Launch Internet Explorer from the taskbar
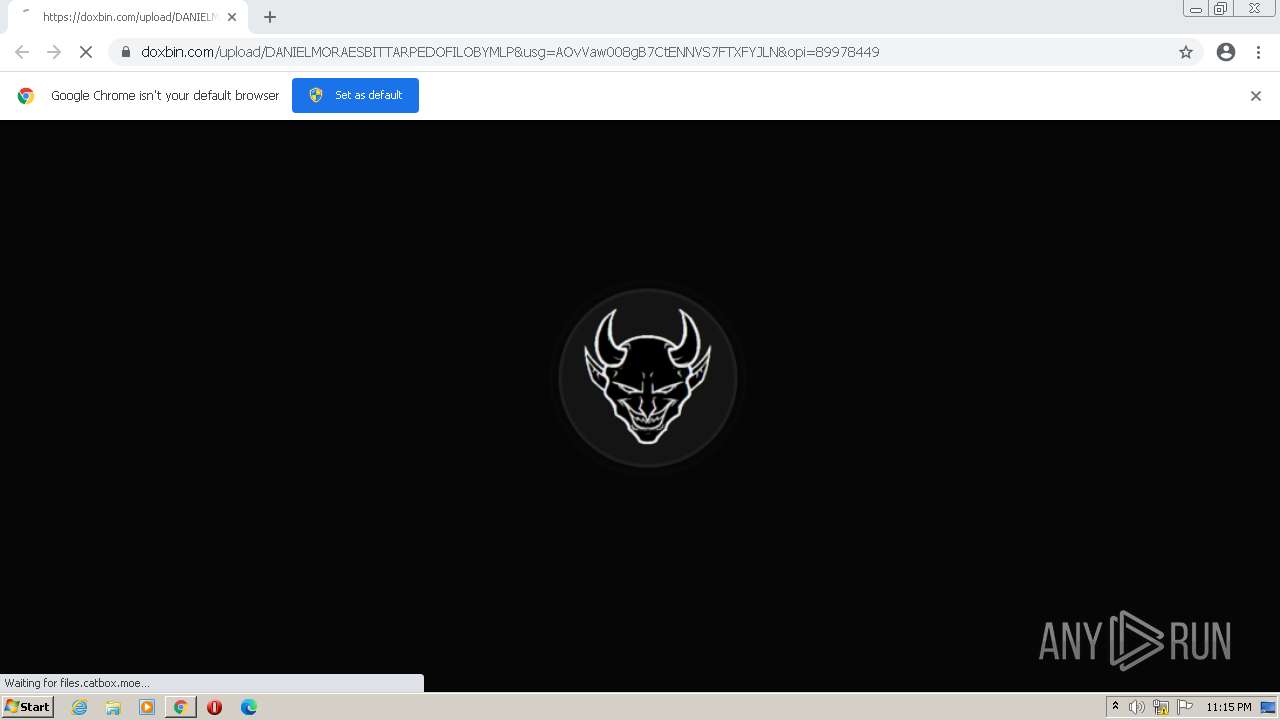1280x720 pixels. click(80, 707)
